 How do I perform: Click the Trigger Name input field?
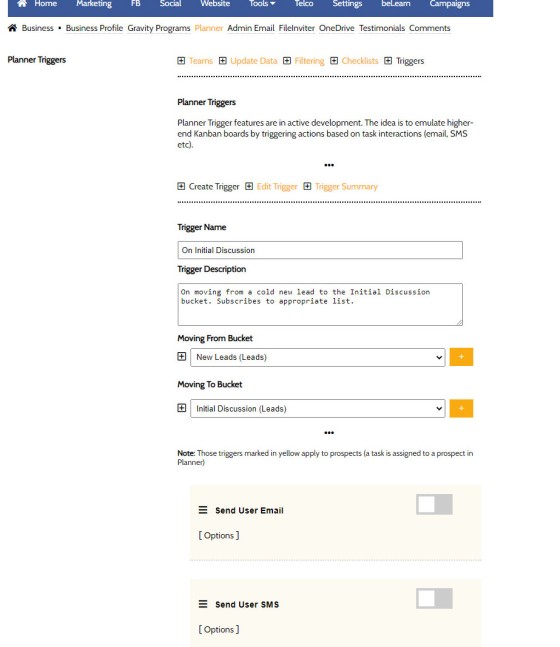320,250
